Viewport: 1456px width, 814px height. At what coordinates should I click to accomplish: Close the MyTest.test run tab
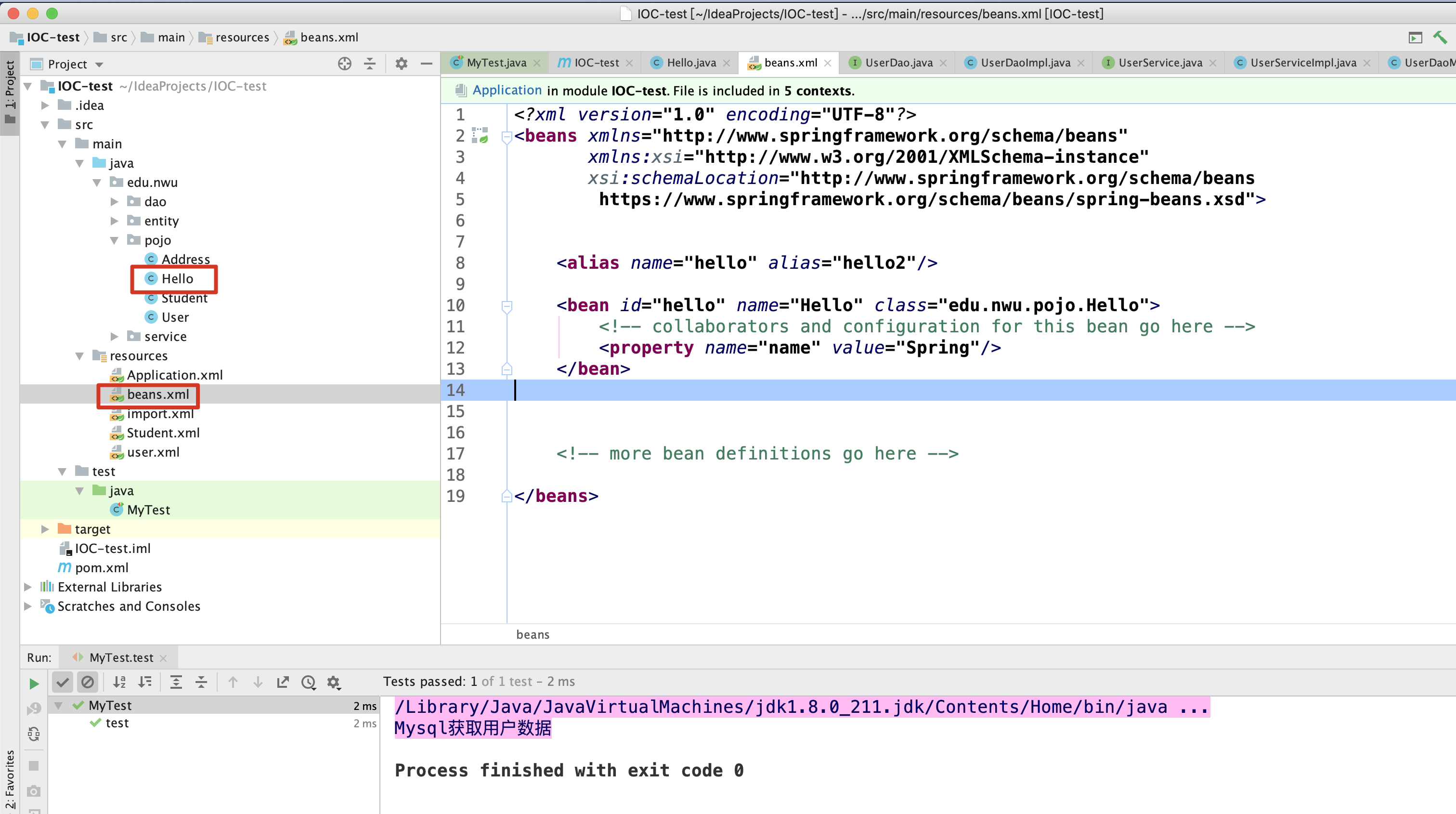(x=163, y=658)
